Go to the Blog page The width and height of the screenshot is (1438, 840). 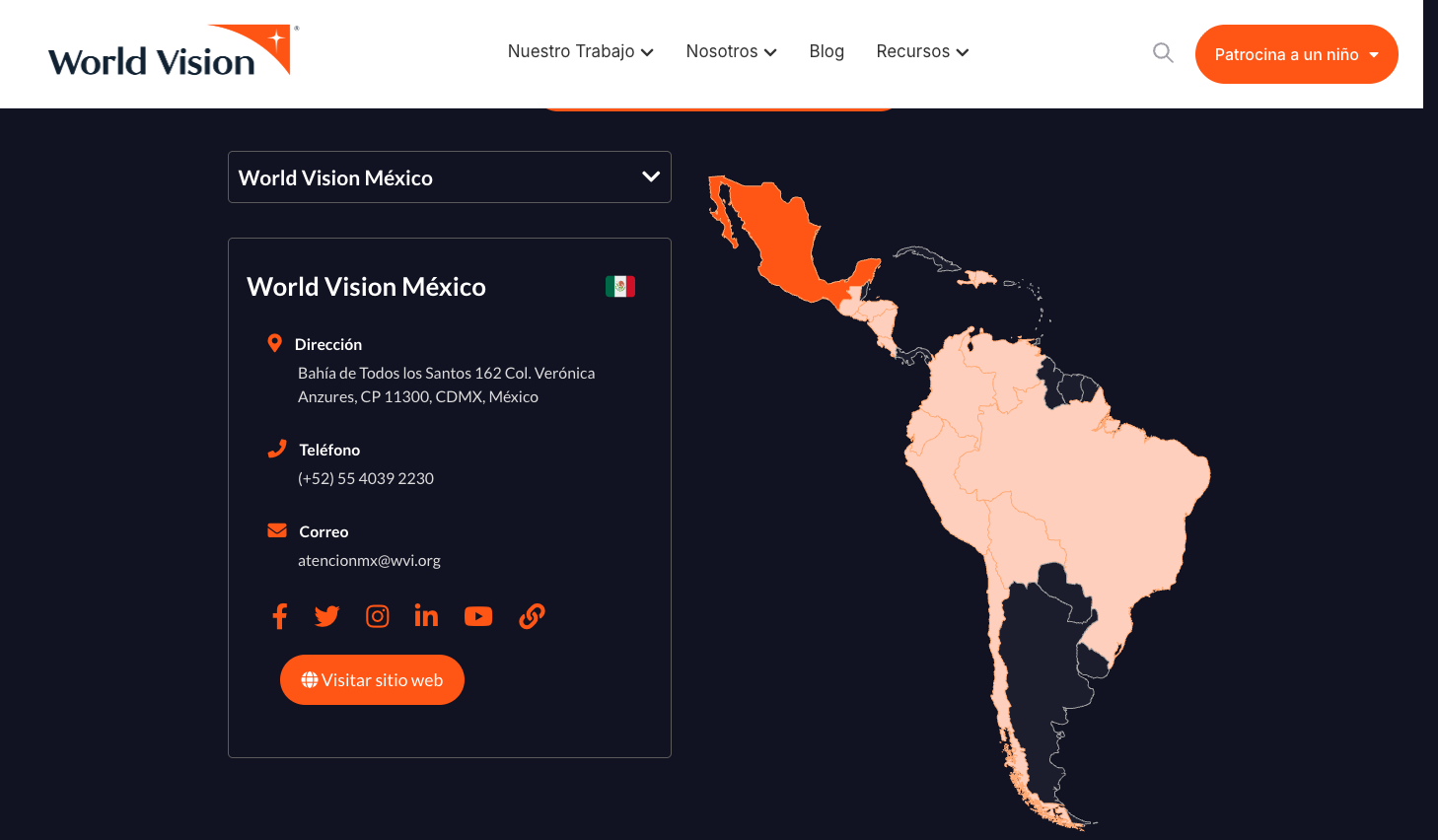coord(827,51)
